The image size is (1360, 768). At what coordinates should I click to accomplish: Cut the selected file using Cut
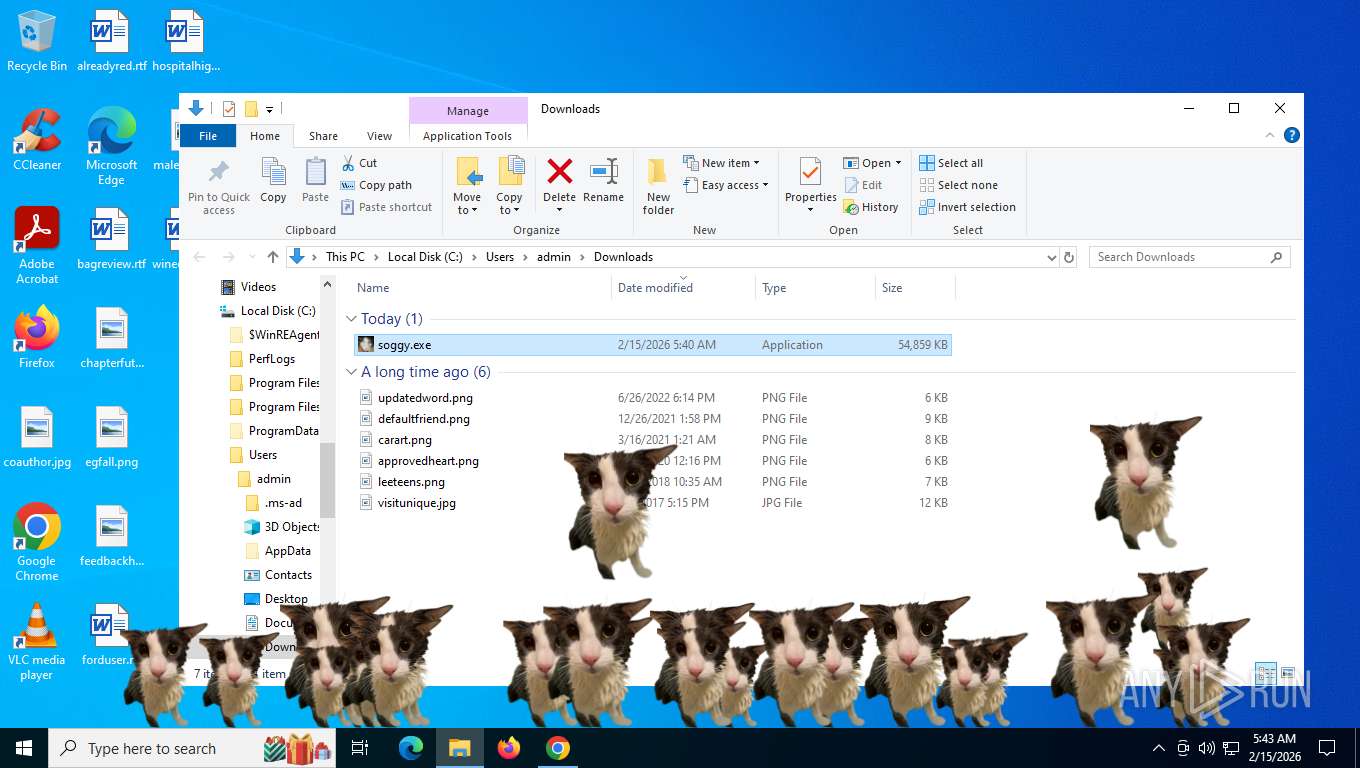[359, 163]
